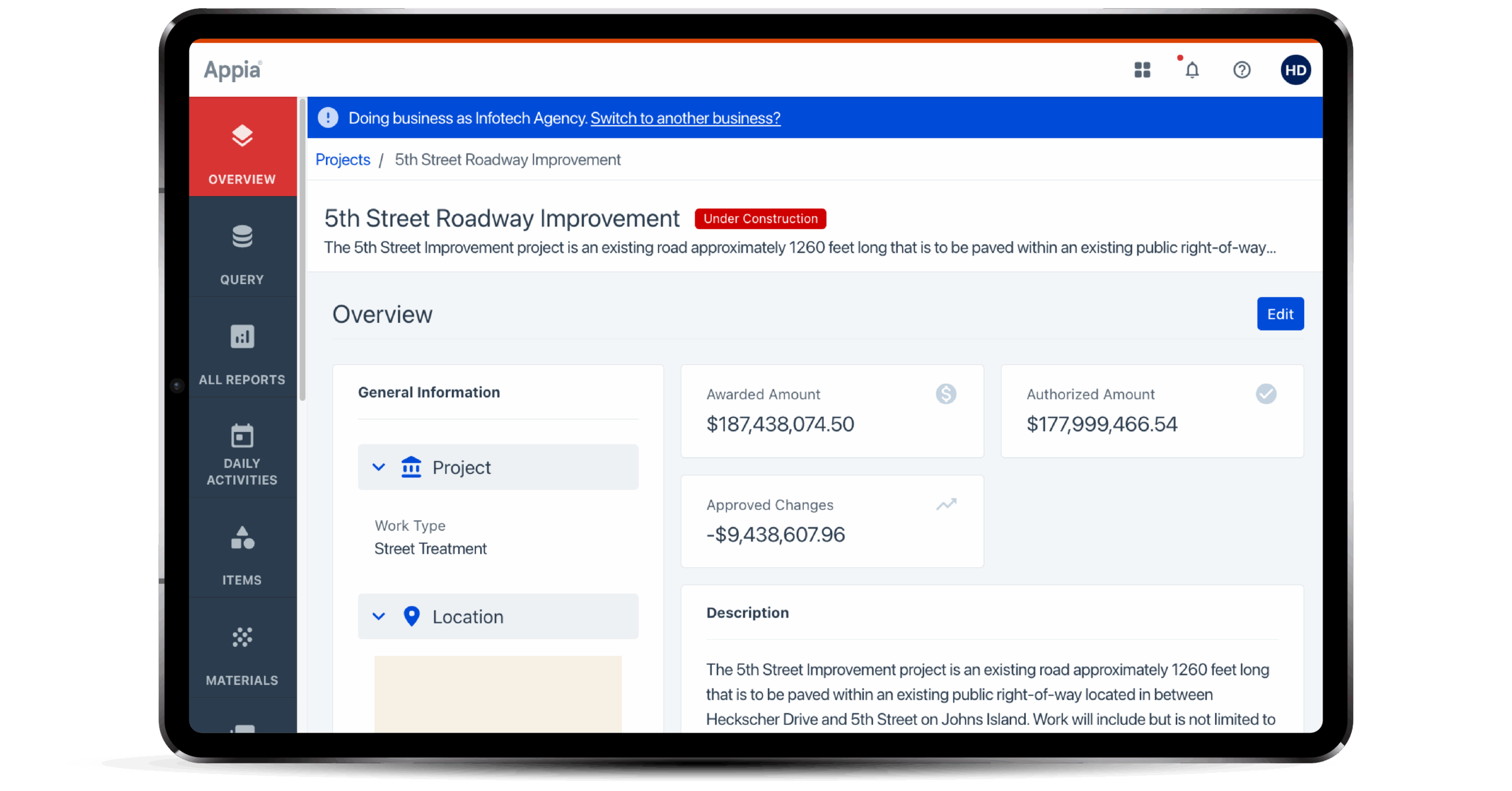Open the apps grid icon

click(x=1142, y=70)
